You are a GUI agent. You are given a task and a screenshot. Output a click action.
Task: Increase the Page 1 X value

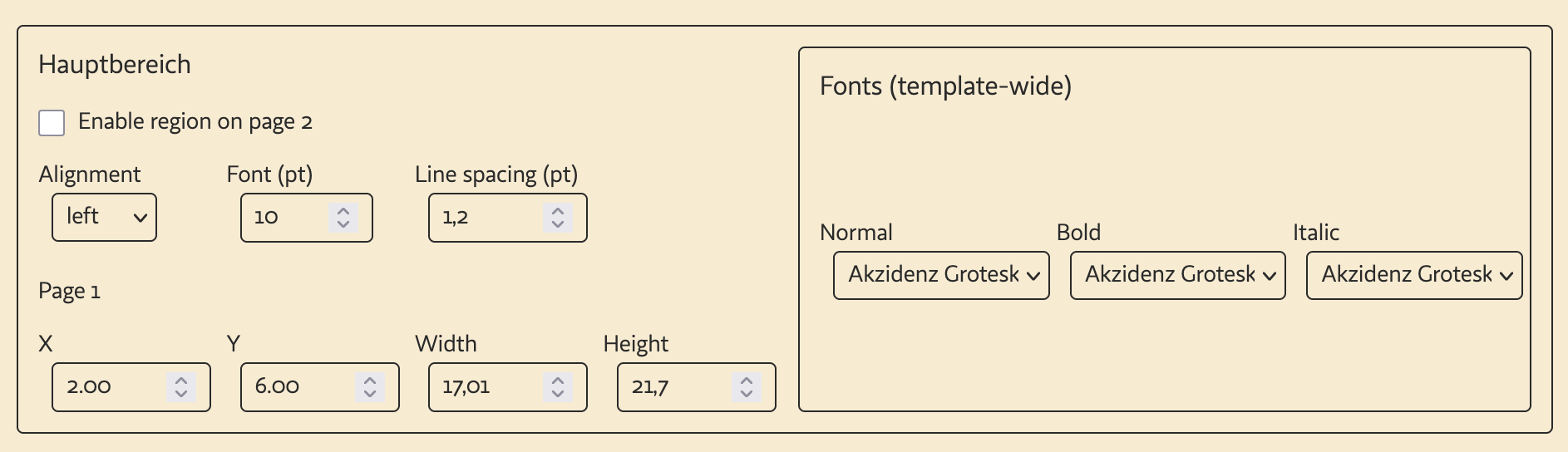181,381
